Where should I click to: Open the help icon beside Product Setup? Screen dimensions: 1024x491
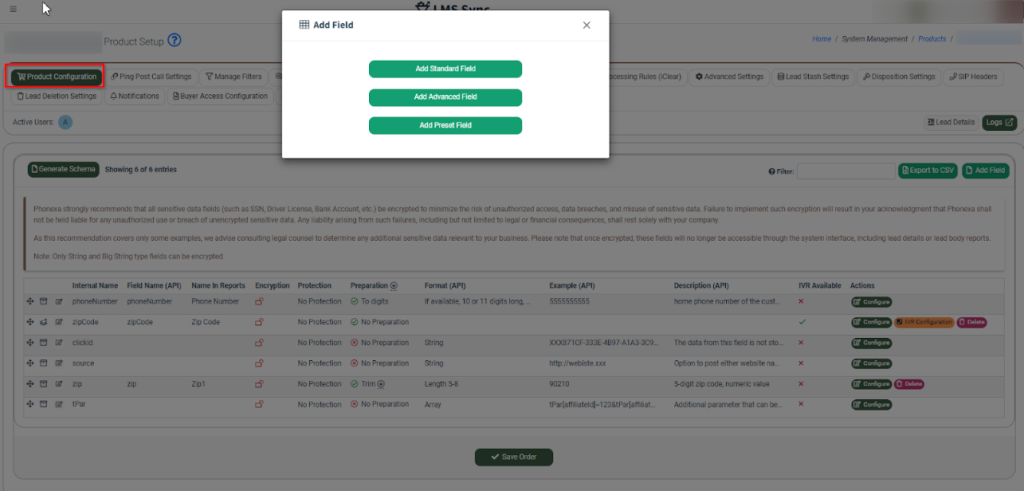click(x=175, y=41)
